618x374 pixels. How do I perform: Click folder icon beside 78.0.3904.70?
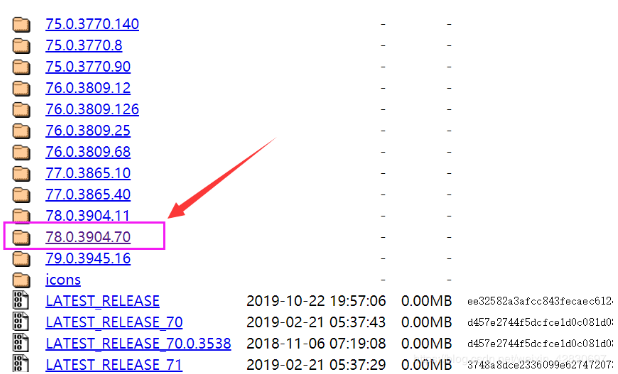tap(21, 237)
